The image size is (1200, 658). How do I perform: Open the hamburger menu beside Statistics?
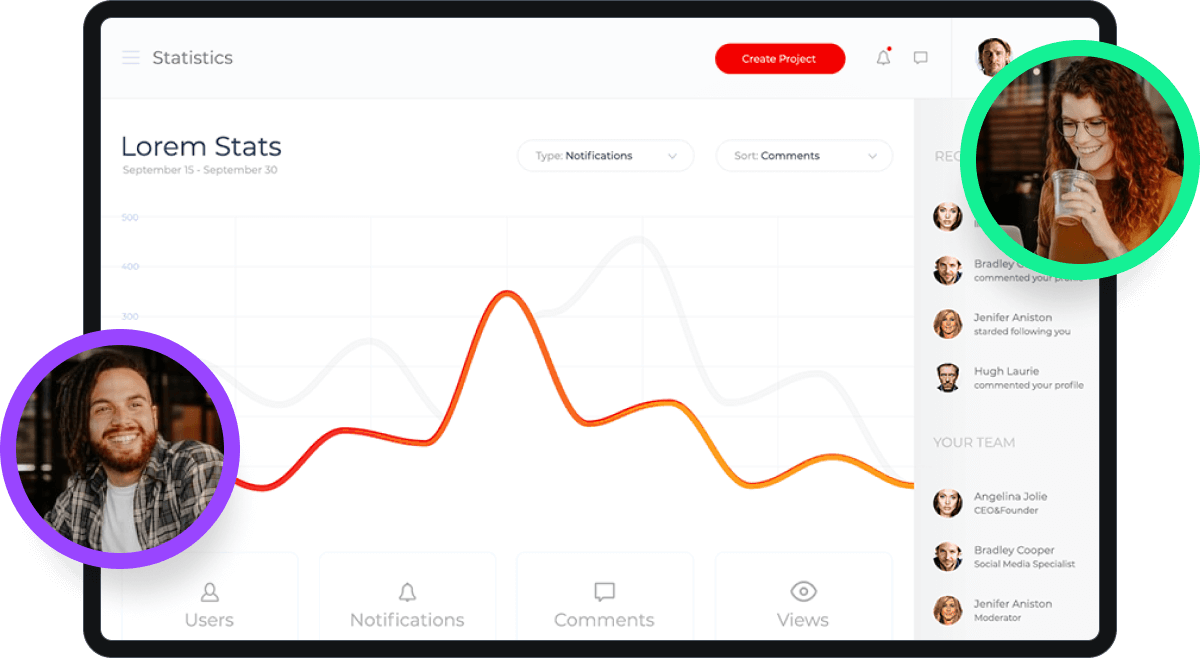point(131,58)
